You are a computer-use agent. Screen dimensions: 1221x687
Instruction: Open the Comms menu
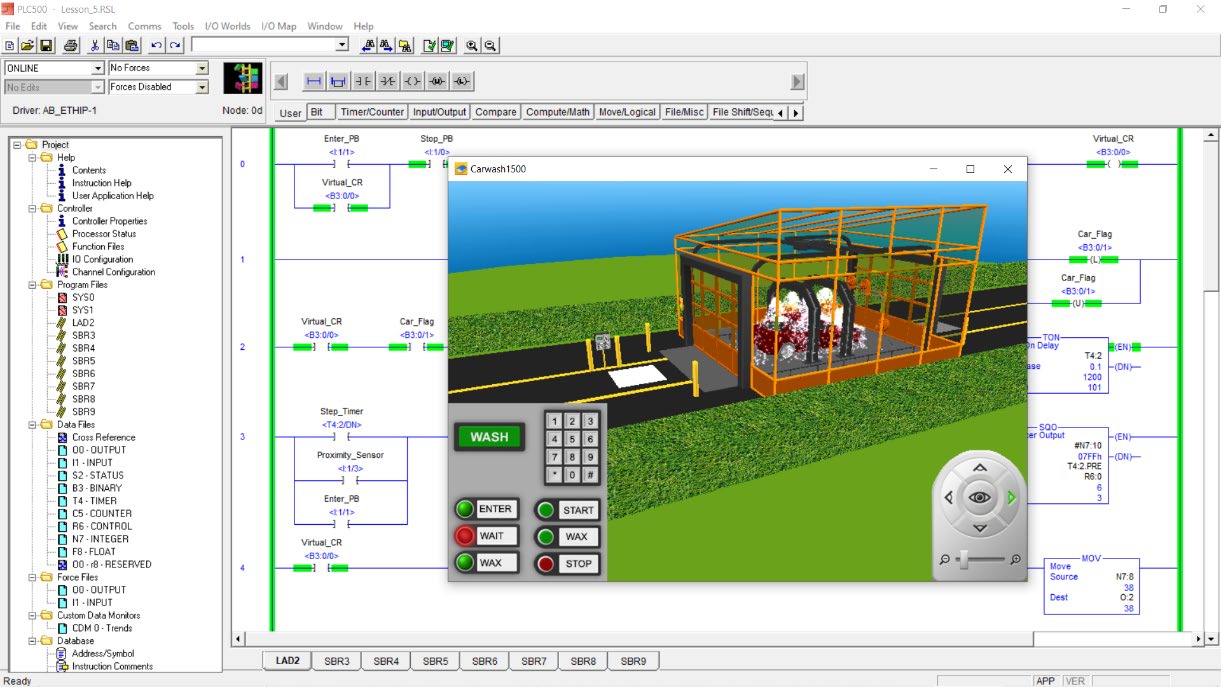click(144, 26)
